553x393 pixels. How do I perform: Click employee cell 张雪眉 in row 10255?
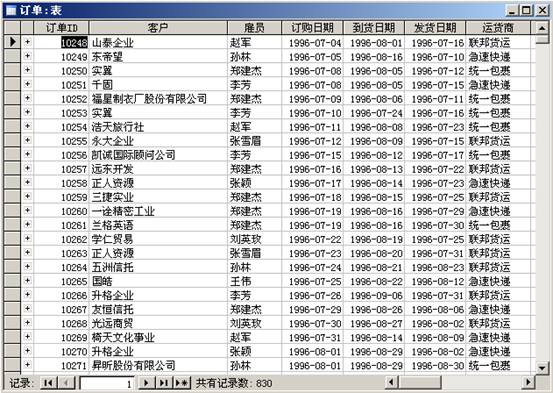[255, 140]
